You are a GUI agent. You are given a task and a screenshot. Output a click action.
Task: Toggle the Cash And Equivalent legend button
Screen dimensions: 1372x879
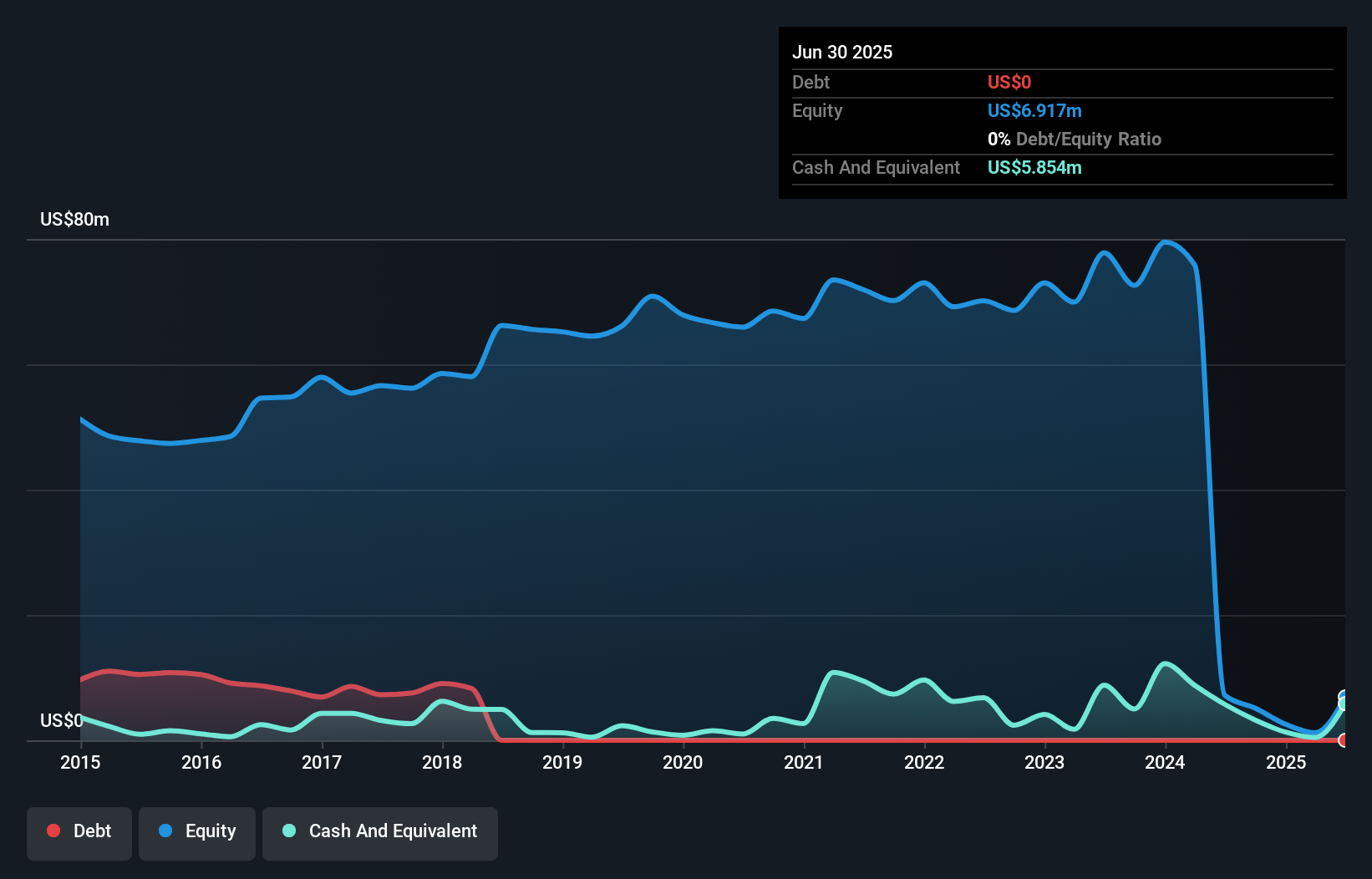380,833
